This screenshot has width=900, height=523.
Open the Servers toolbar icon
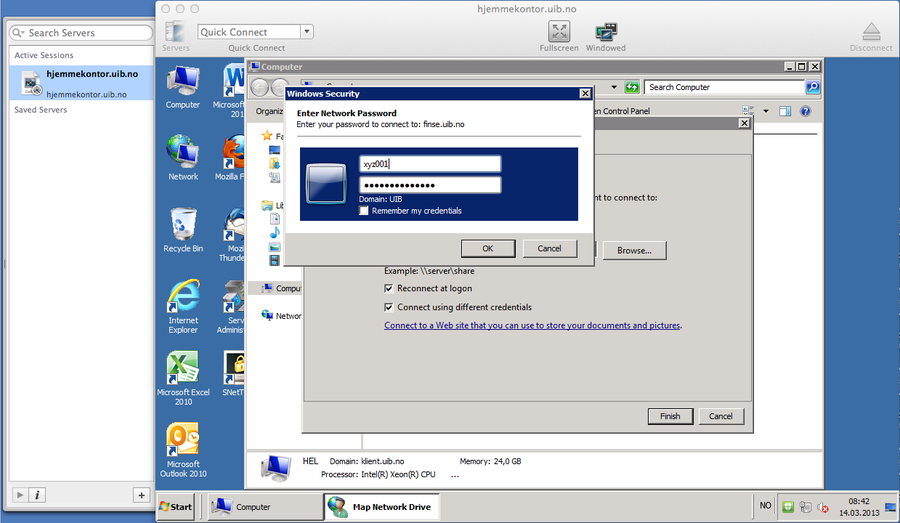[x=175, y=32]
